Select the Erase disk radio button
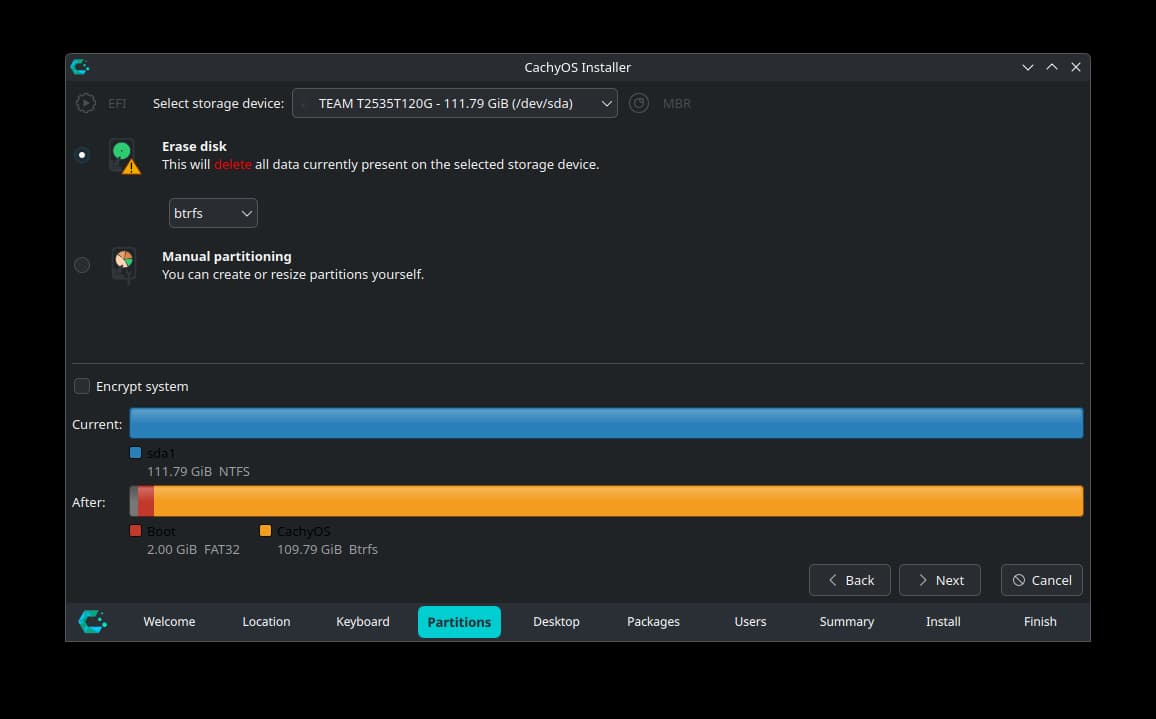The width and height of the screenshot is (1156, 719). coord(82,155)
